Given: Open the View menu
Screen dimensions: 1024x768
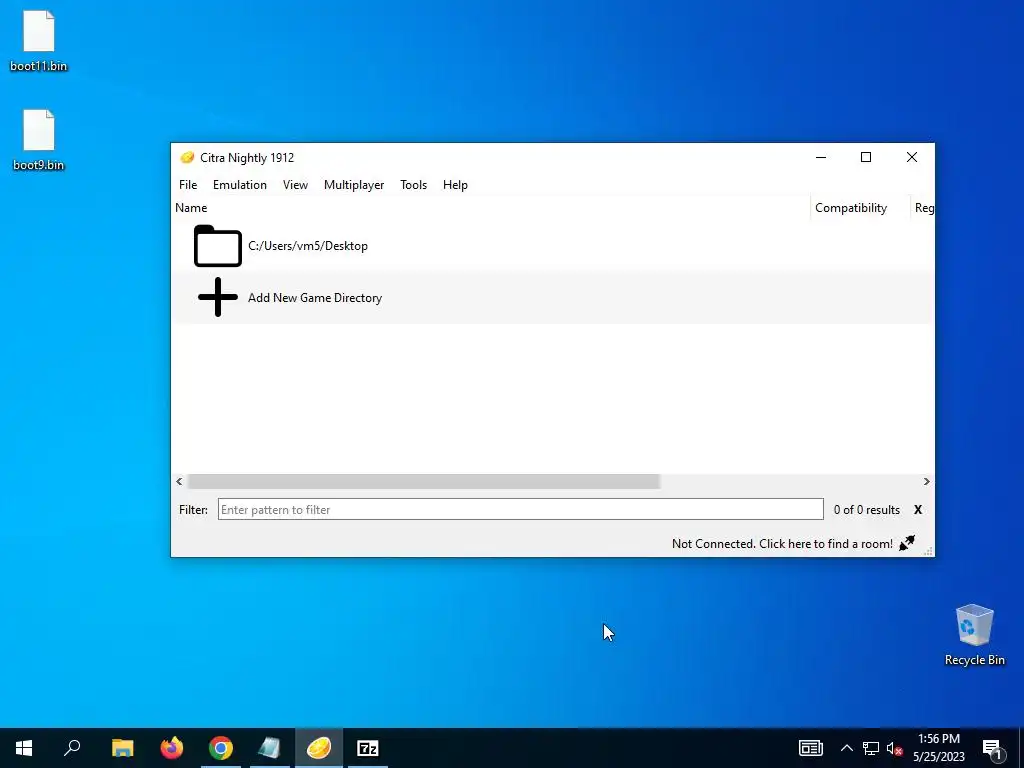Looking at the screenshot, I should (295, 185).
